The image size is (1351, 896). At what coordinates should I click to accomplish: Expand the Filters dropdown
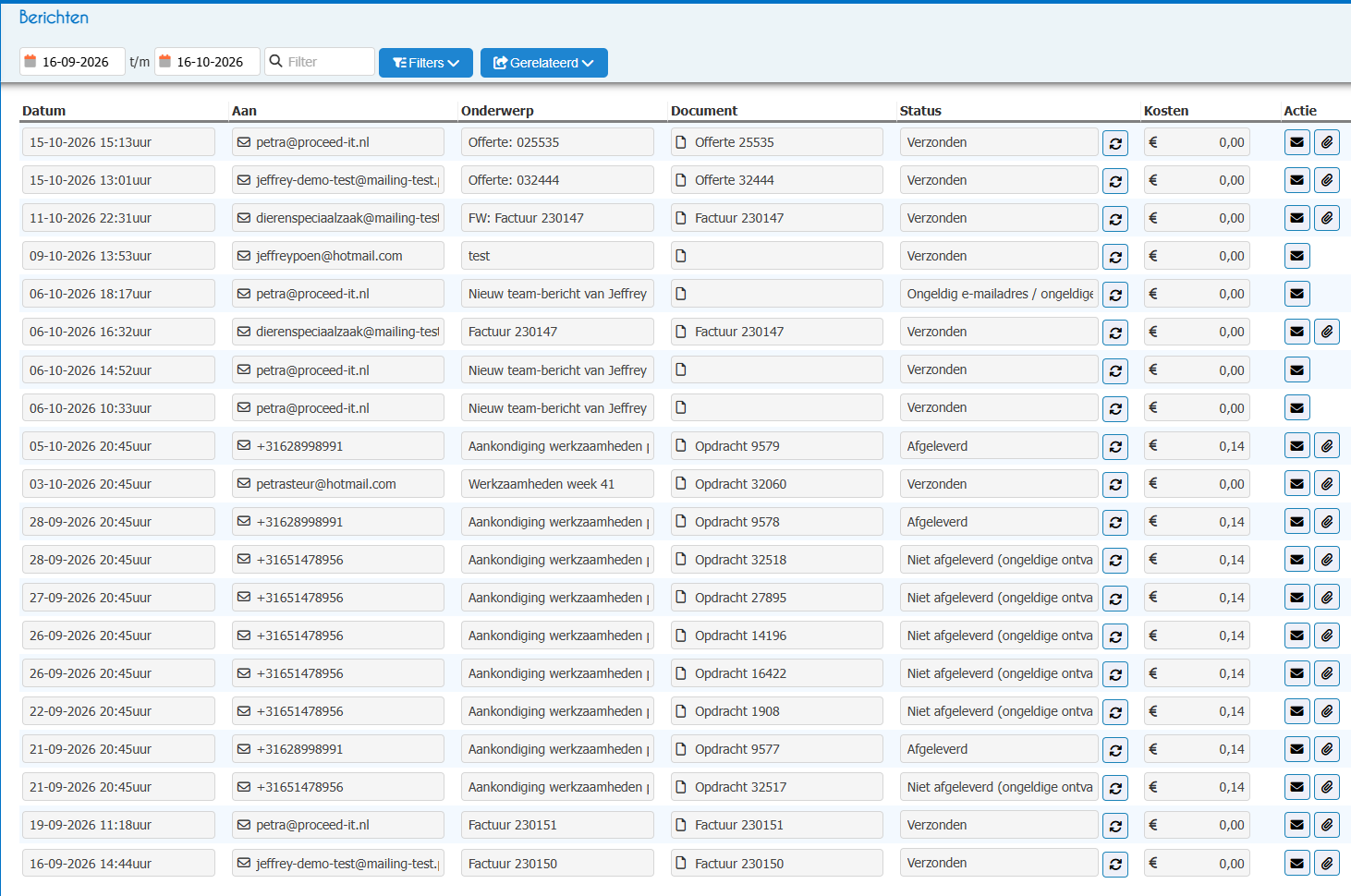(426, 63)
